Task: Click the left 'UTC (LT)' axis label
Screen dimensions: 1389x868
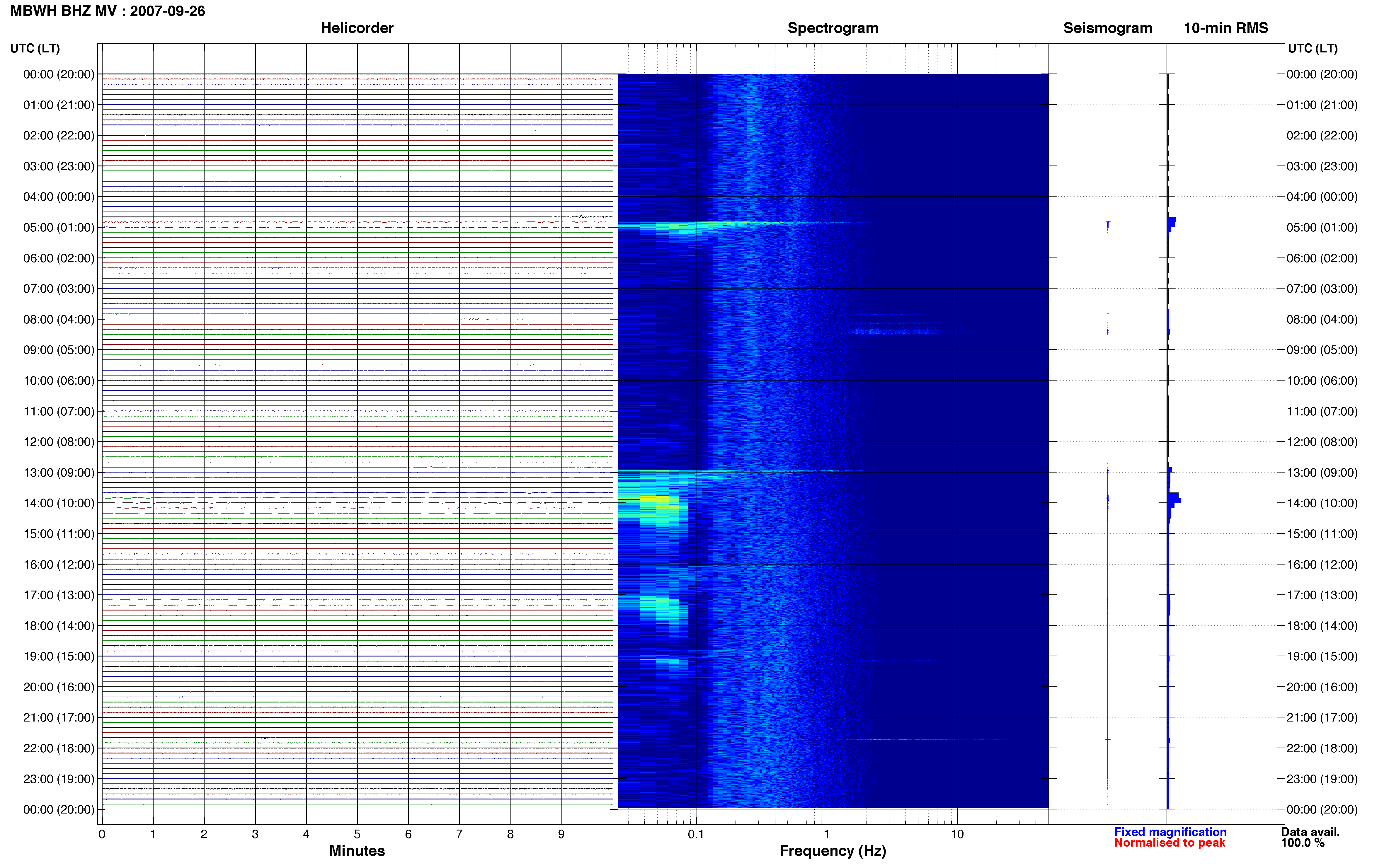Action: point(35,48)
